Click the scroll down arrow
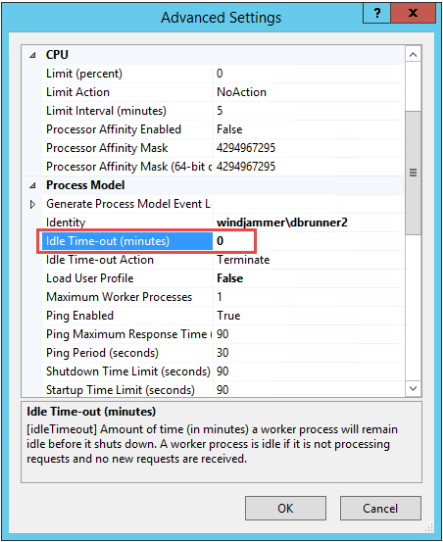The width and height of the screenshot is (443, 542). pyautogui.click(x=413, y=389)
